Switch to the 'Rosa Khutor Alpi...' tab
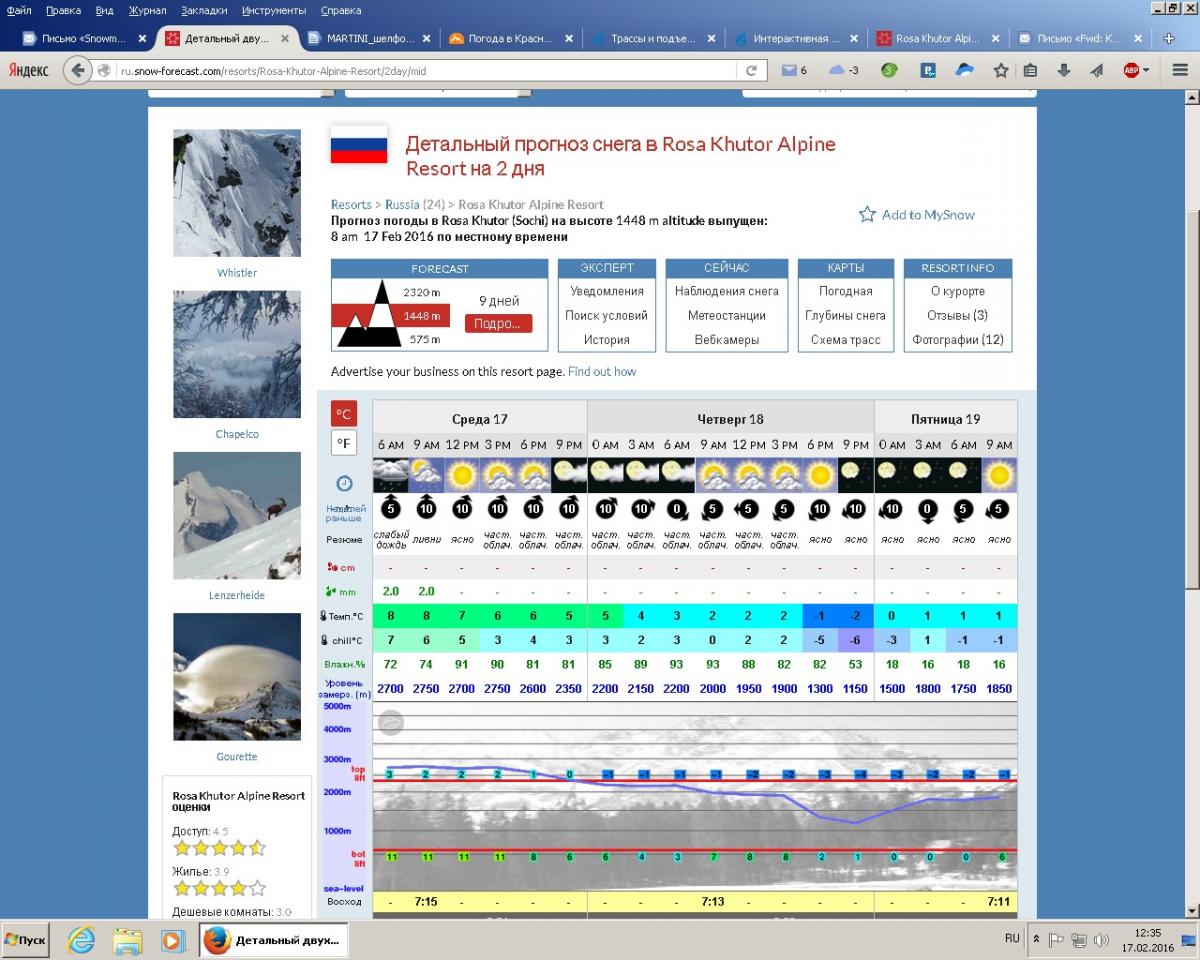Screen dimensions: 1200x960 point(935,39)
